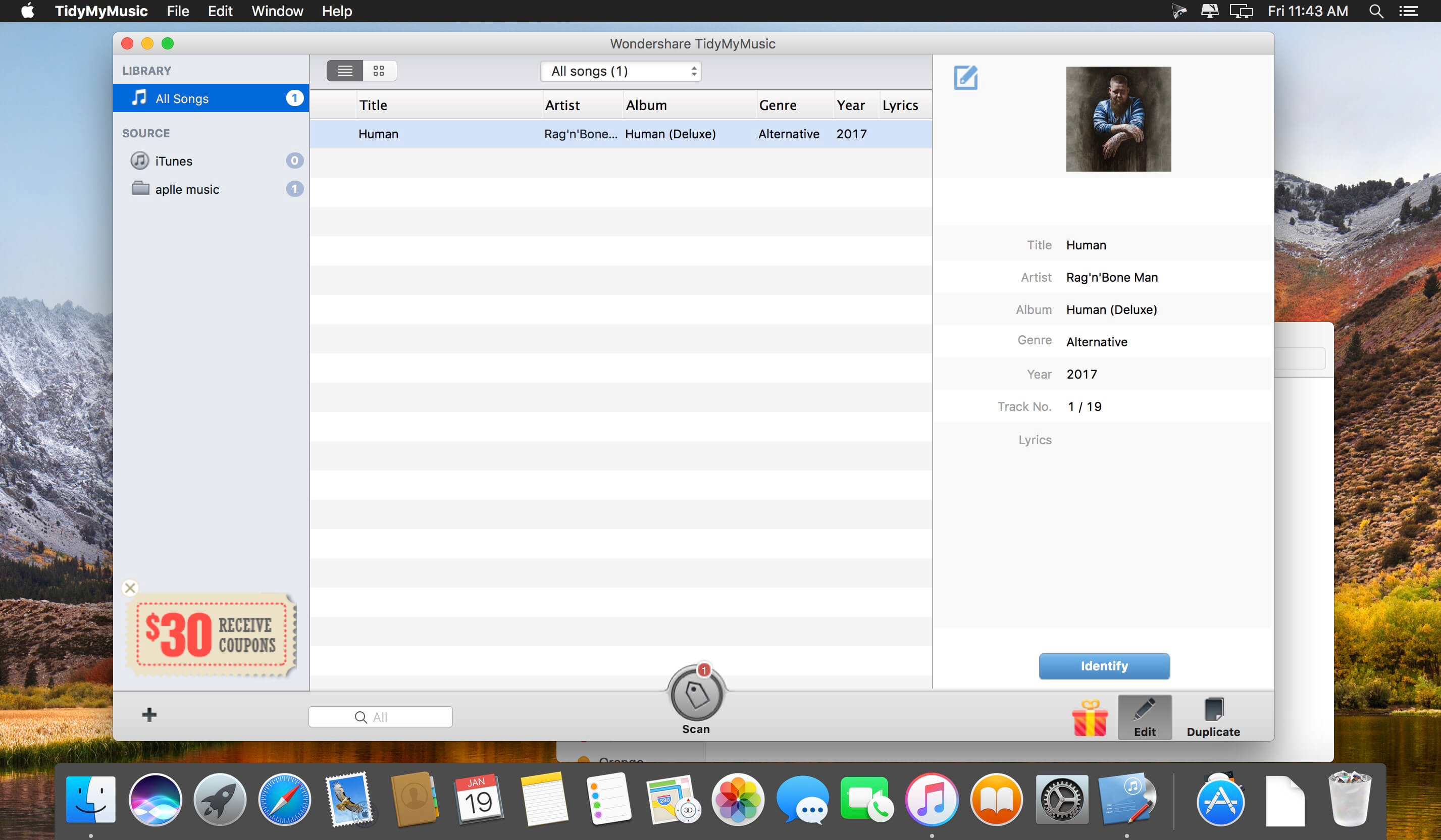Open the gift box promotion icon
This screenshot has height=840, width=1441.
1089,718
